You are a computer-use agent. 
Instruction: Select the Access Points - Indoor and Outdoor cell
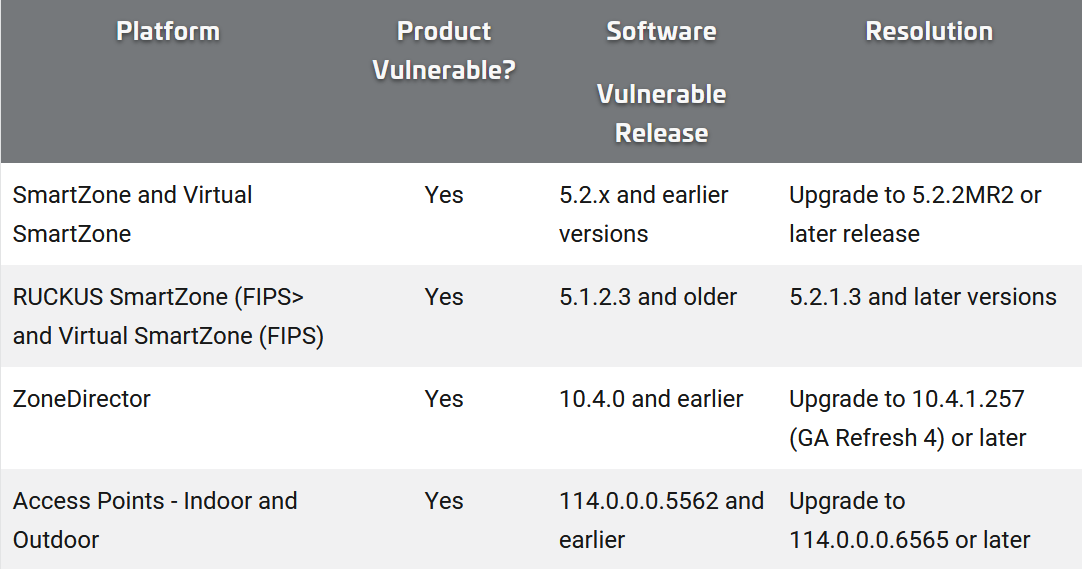155,520
